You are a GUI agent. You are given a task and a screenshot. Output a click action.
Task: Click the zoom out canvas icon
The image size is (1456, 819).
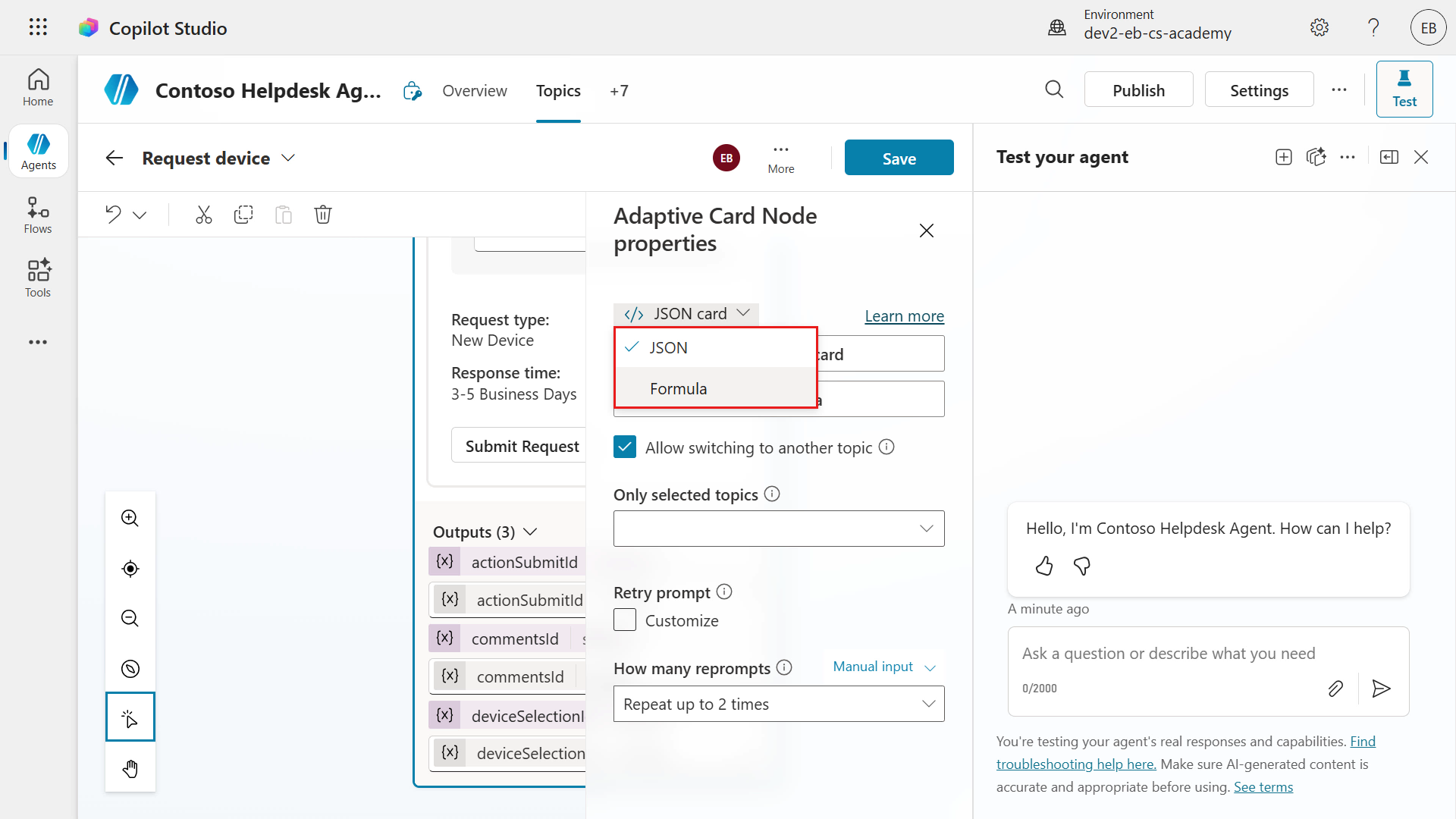coord(130,619)
